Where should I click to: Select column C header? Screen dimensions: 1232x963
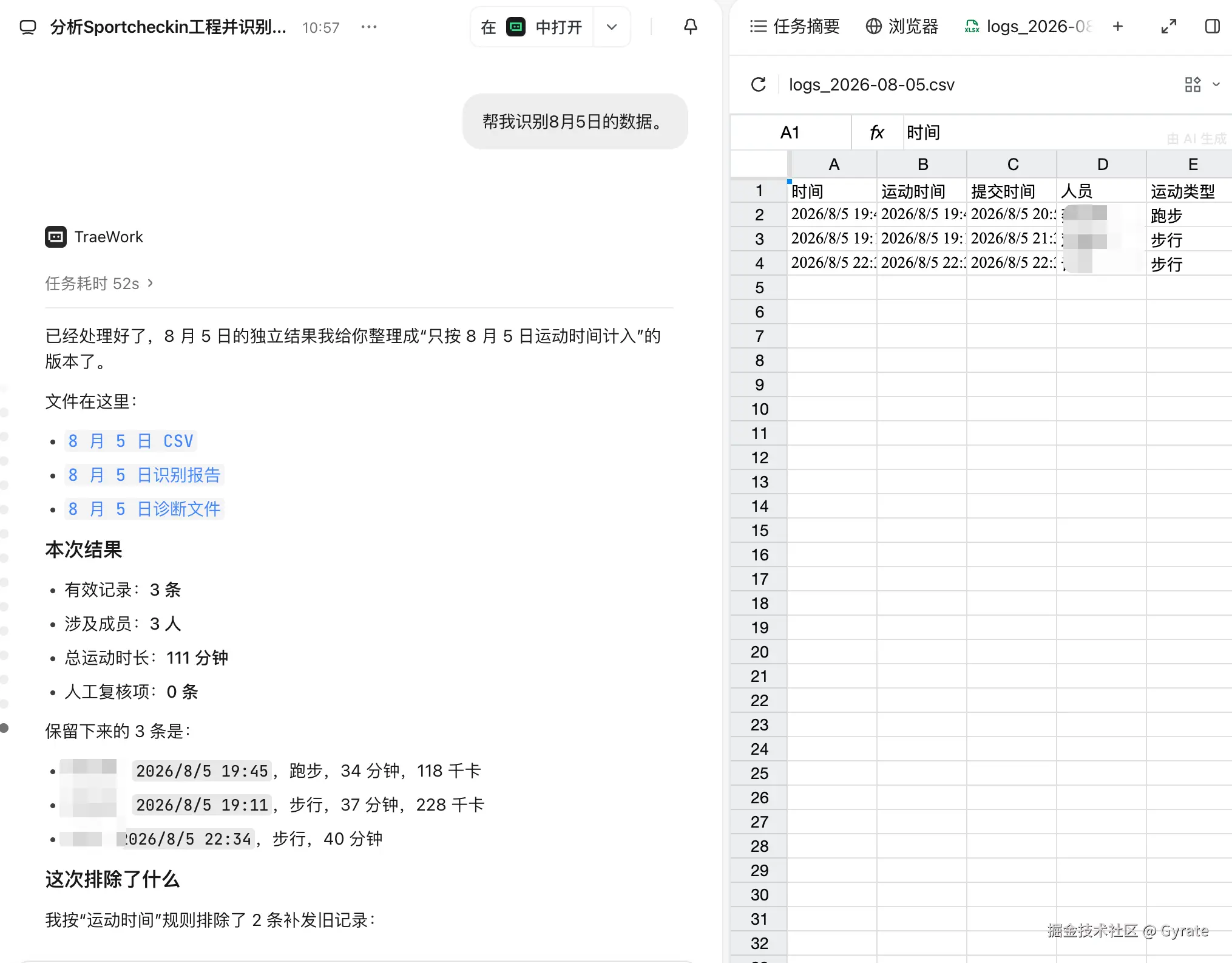[x=1012, y=165]
